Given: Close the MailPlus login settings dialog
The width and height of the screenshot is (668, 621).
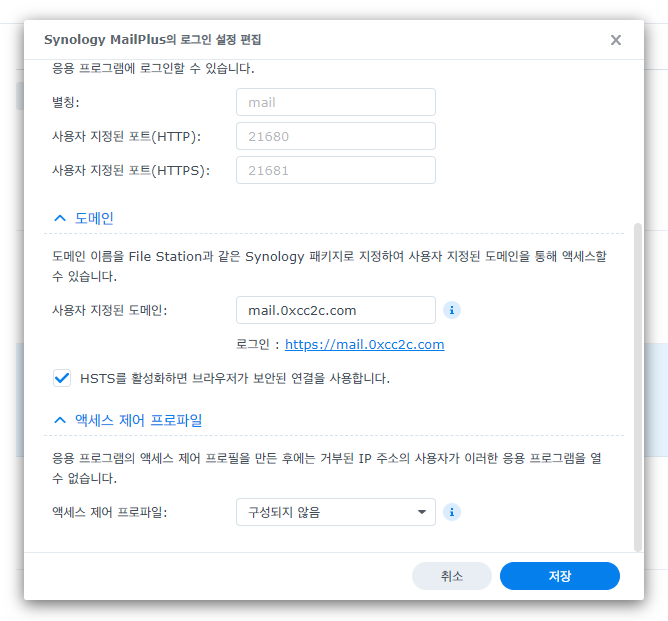Looking at the screenshot, I should click(616, 40).
